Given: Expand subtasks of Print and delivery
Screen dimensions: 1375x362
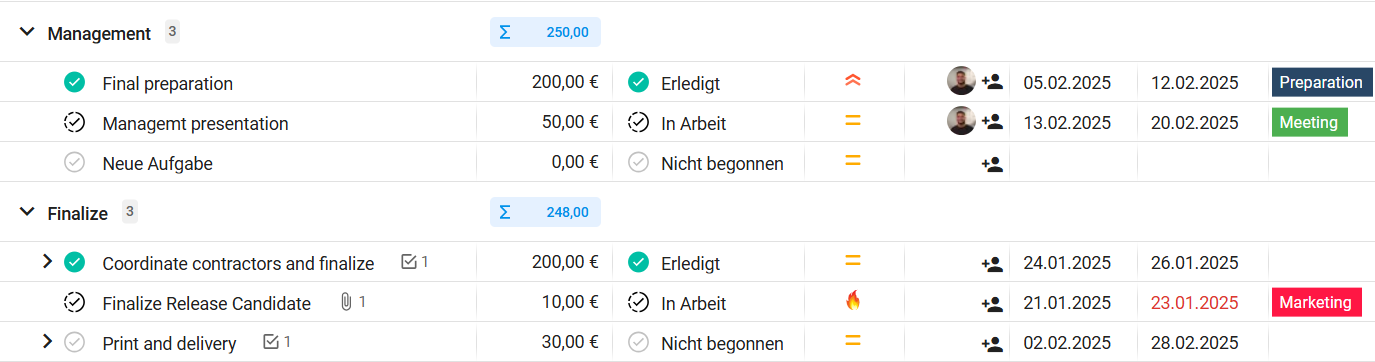Looking at the screenshot, I should (46, 341).
